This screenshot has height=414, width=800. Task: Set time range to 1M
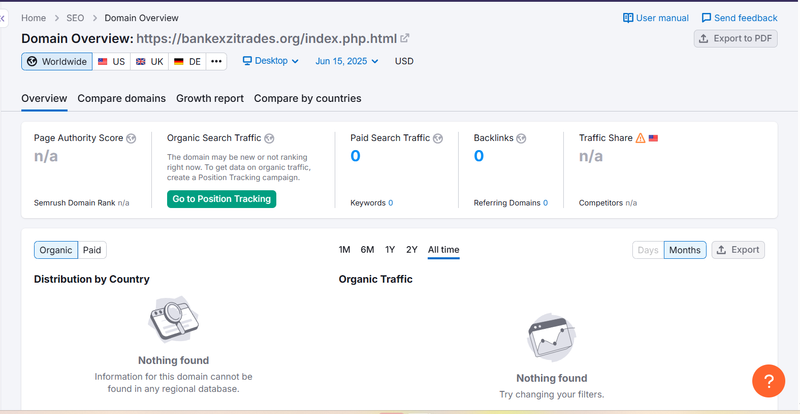(x=344, y=250)
